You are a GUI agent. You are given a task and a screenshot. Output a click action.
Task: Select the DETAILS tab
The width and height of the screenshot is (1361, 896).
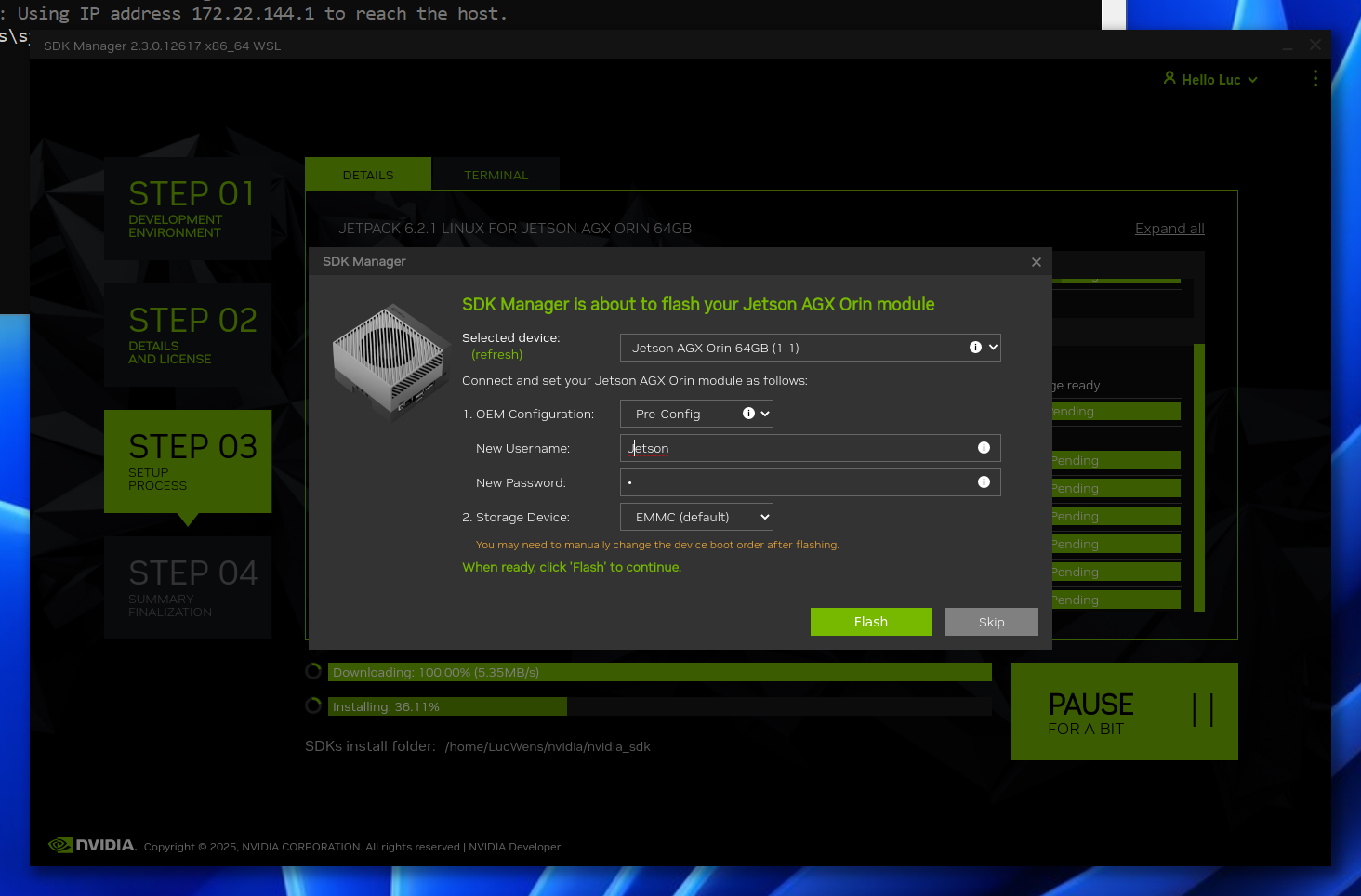368,175
